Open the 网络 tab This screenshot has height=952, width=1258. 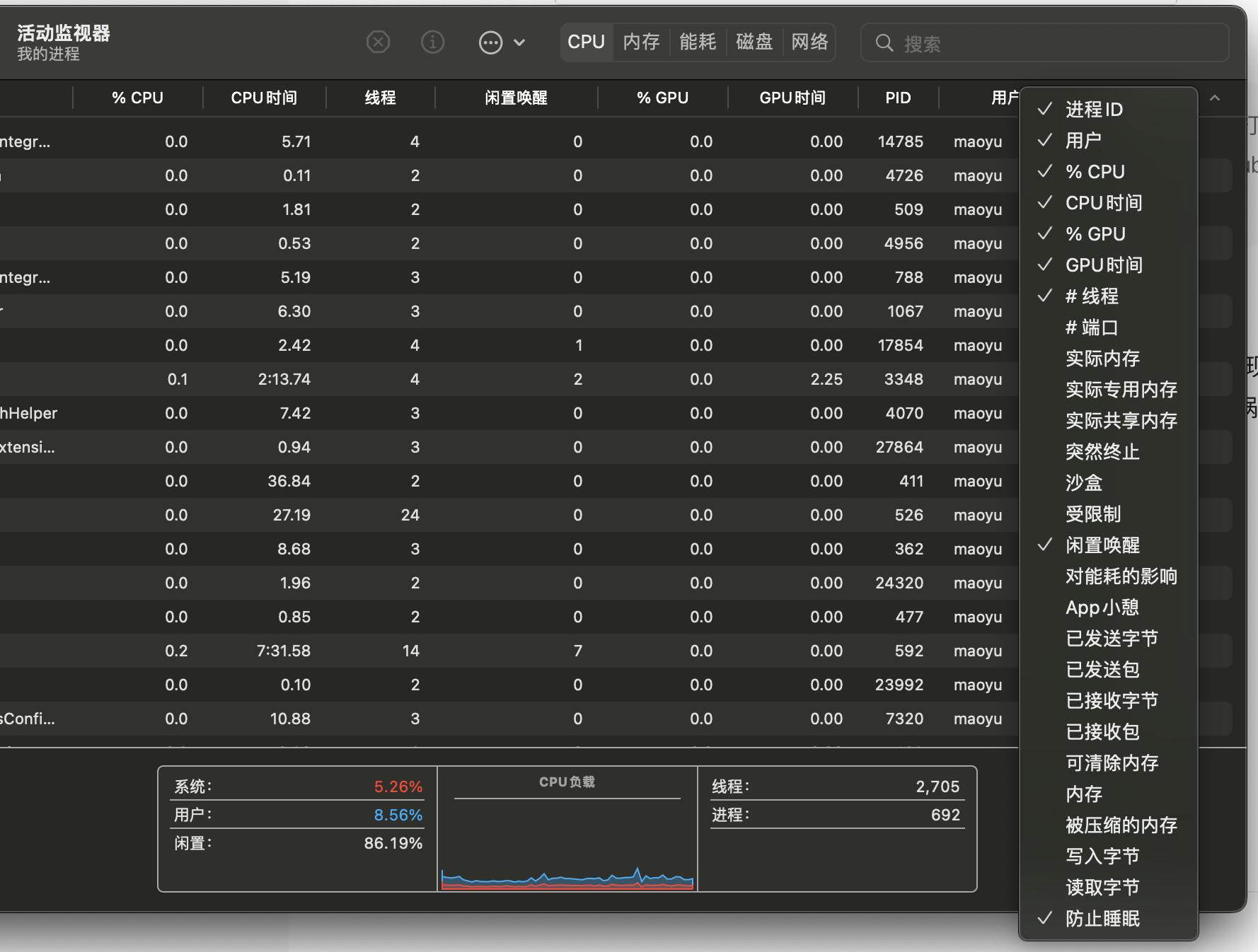click(x=810, y=42)
